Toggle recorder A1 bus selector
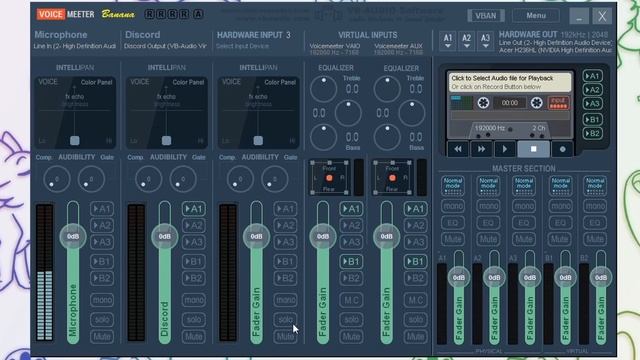Image resolution: width=640 pixels, height=360 pixels. (x=593, y=76)
